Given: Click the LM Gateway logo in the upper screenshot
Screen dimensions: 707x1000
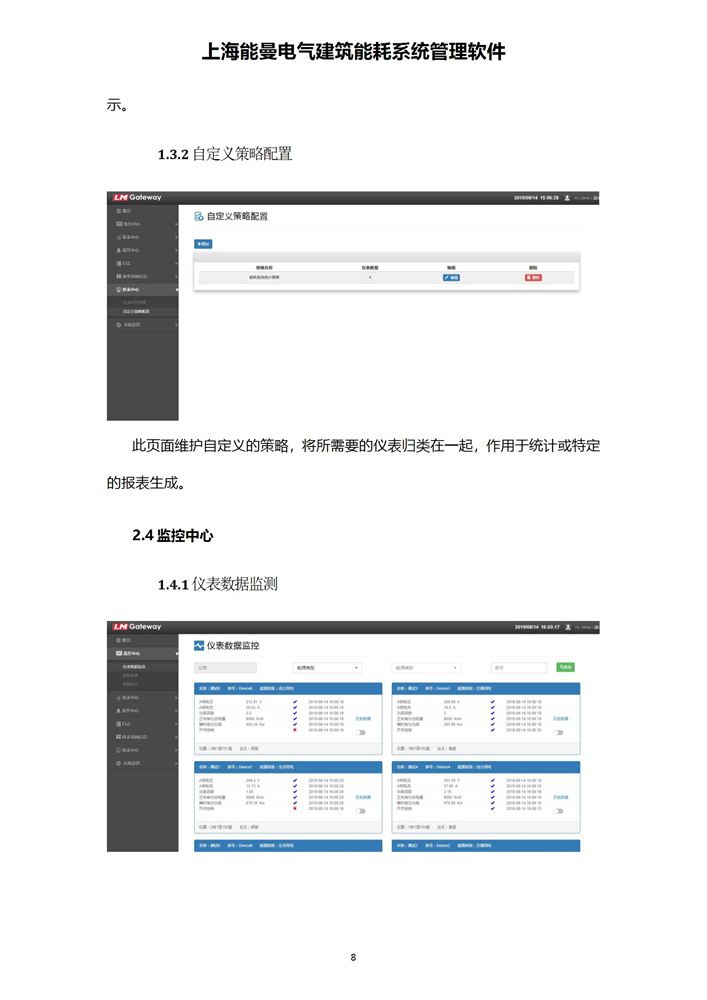Looking at the screenshot, I should (x=137, y=198).
